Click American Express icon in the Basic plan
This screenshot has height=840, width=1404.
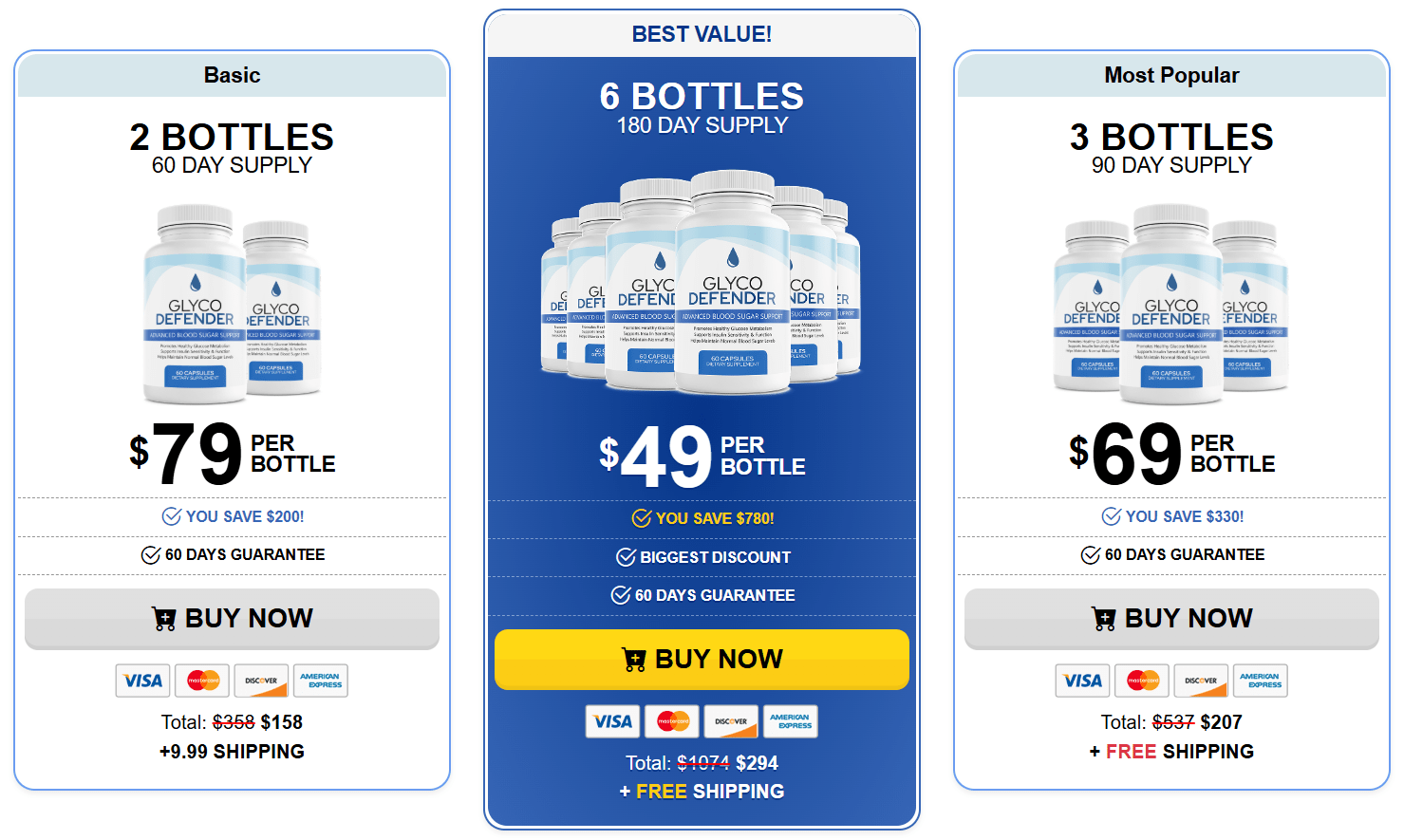[x=321, y=681]
